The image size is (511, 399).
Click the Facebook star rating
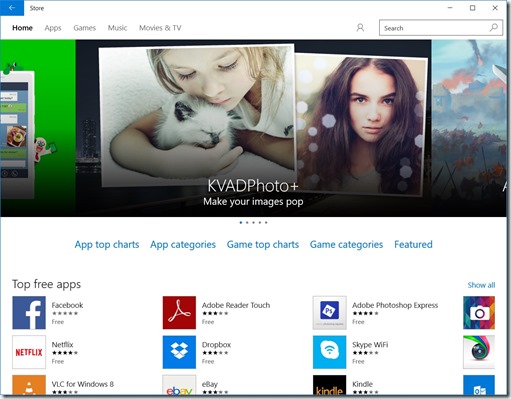pos(65,313)
